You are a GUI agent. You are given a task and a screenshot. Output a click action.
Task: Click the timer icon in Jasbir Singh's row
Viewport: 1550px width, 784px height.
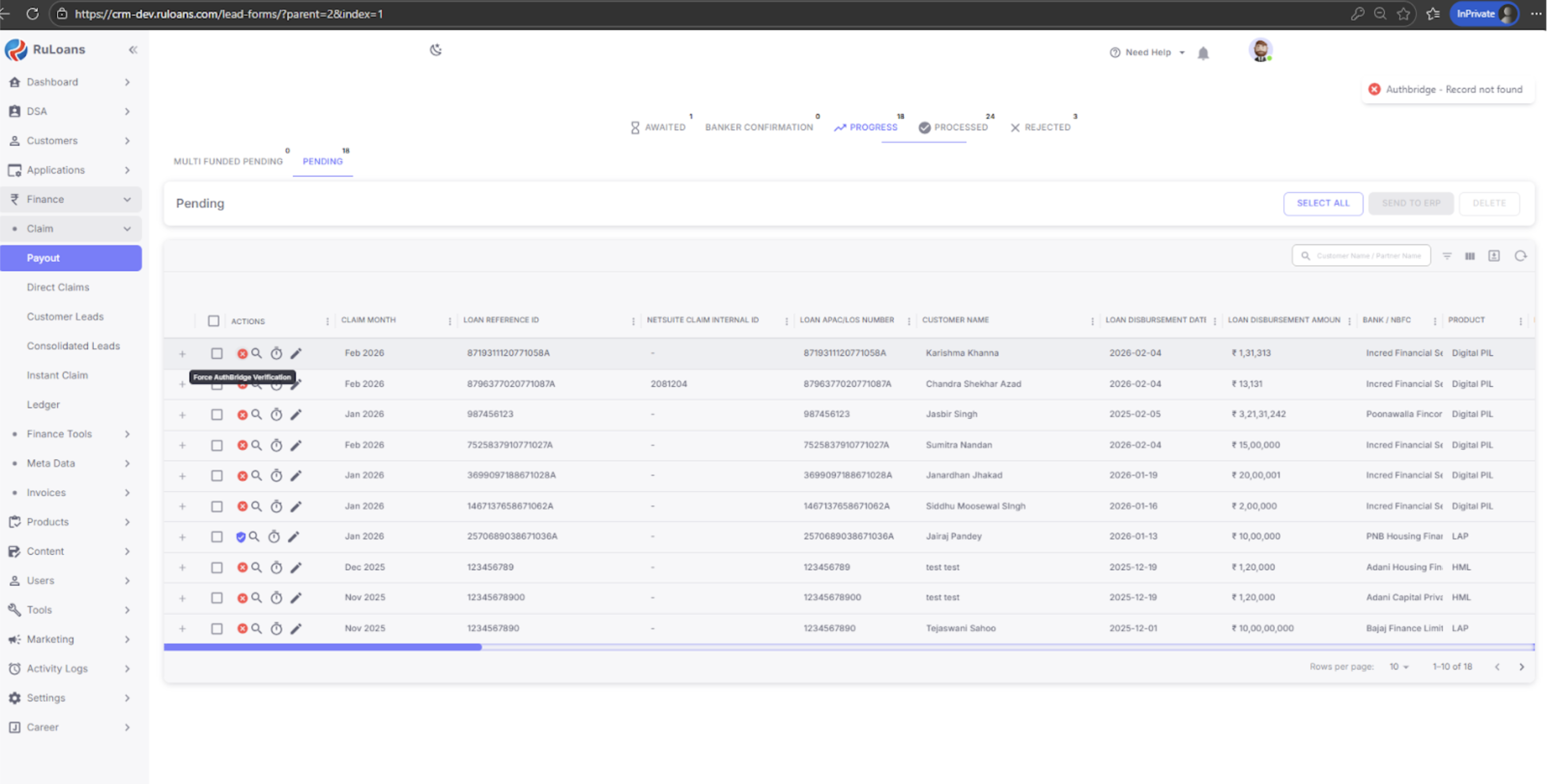[276, 414]
